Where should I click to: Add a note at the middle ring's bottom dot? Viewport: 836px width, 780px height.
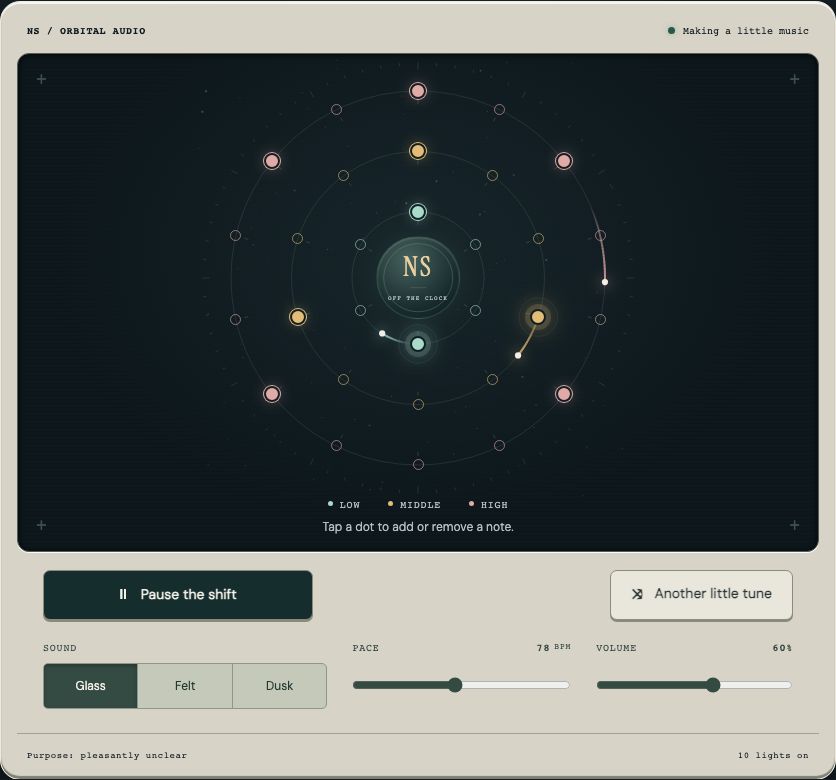click(419, 405)
